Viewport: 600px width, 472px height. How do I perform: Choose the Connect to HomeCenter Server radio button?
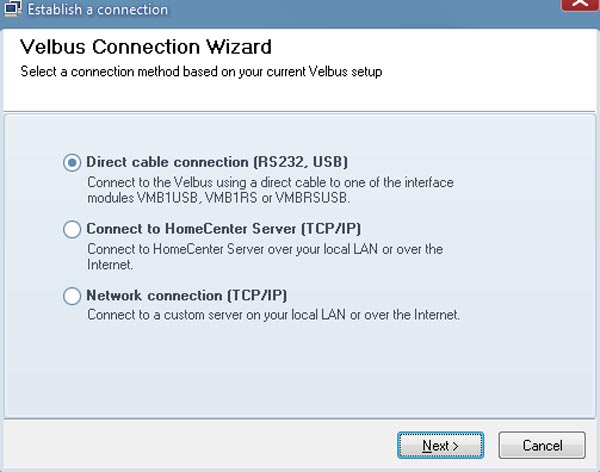72,229
